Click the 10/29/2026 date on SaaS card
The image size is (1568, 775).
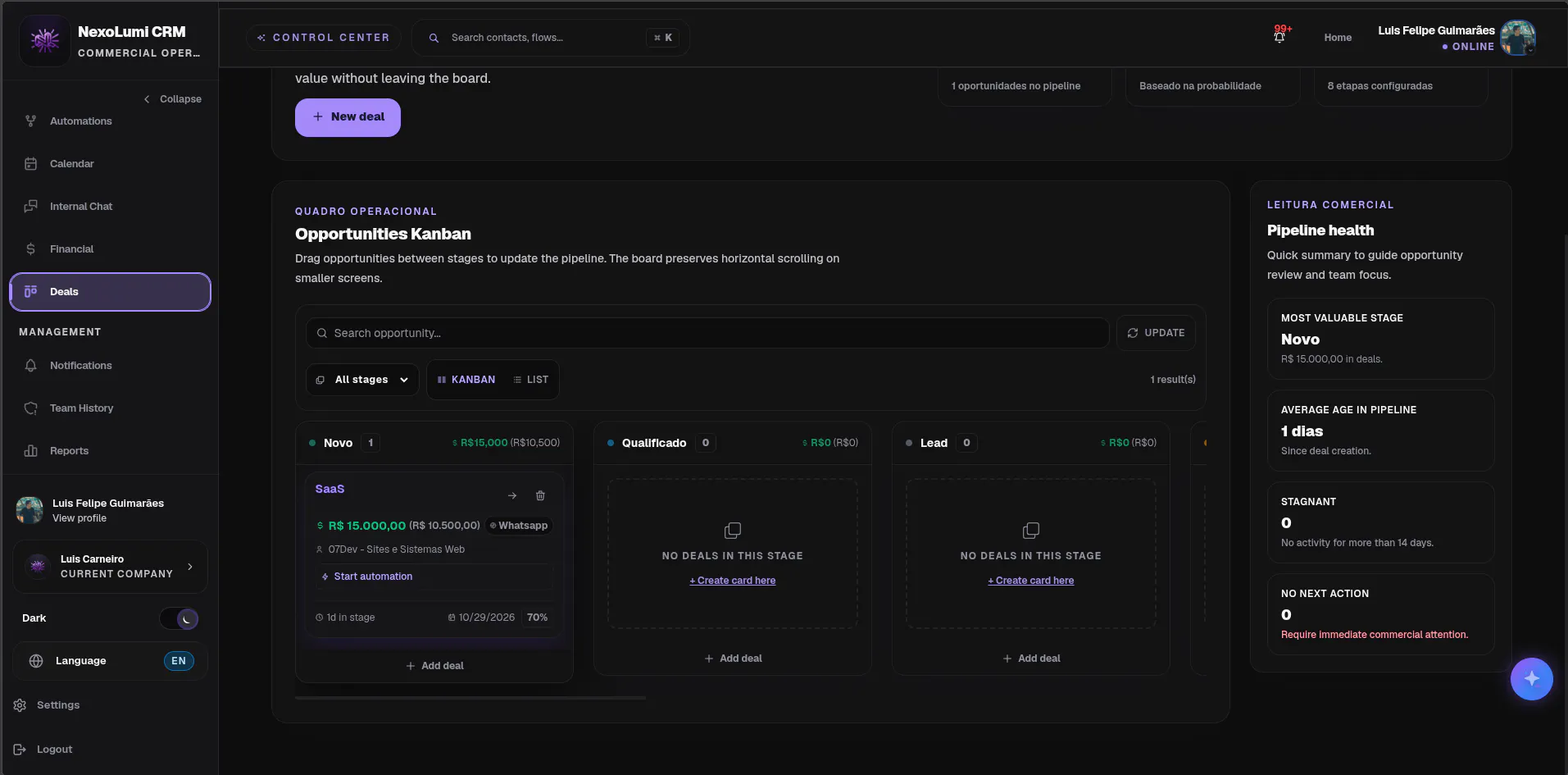(481, 618)
